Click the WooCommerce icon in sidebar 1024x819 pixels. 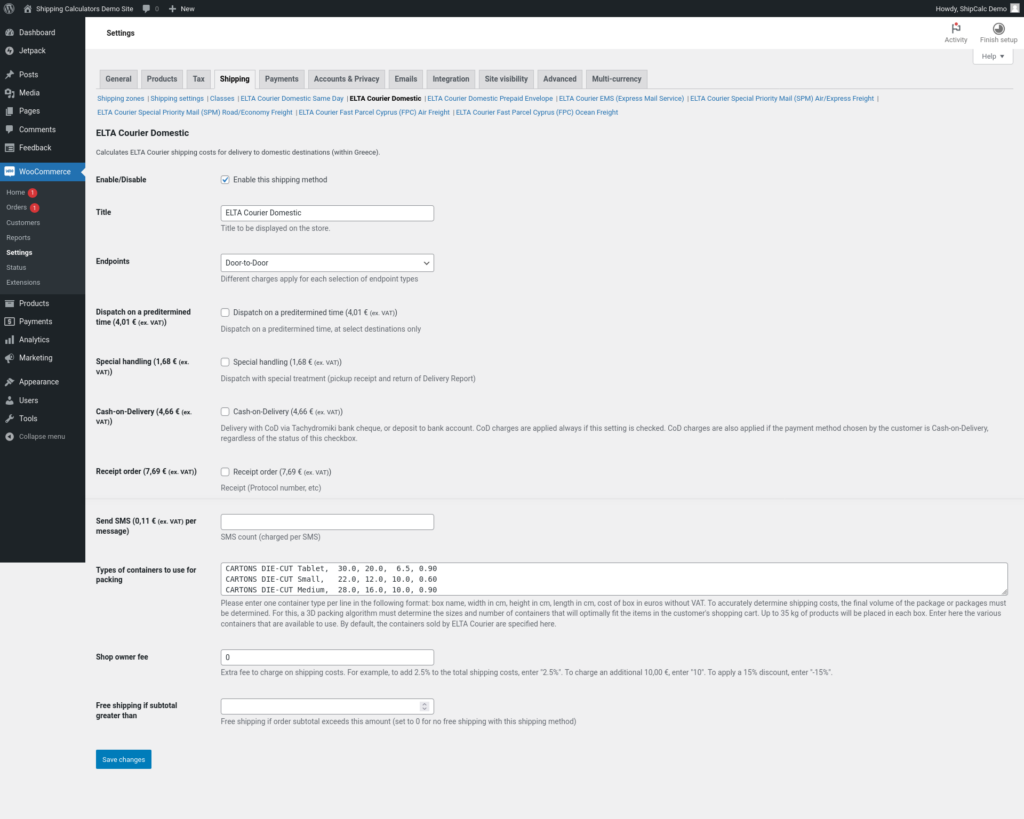[9, 171]
